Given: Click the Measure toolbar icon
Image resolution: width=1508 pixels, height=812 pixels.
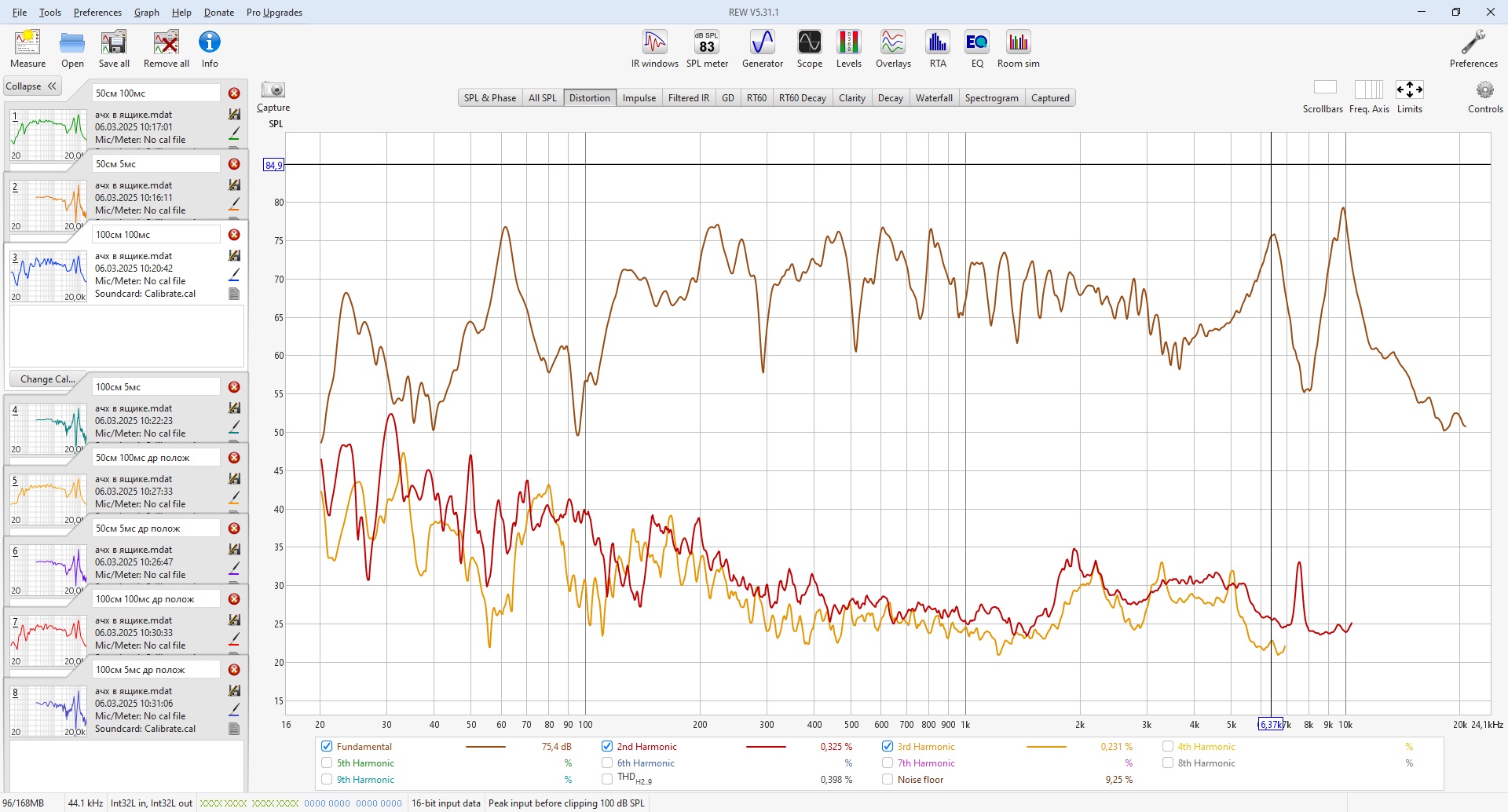Looking at the screenshot, I should (x=27, y=49).
